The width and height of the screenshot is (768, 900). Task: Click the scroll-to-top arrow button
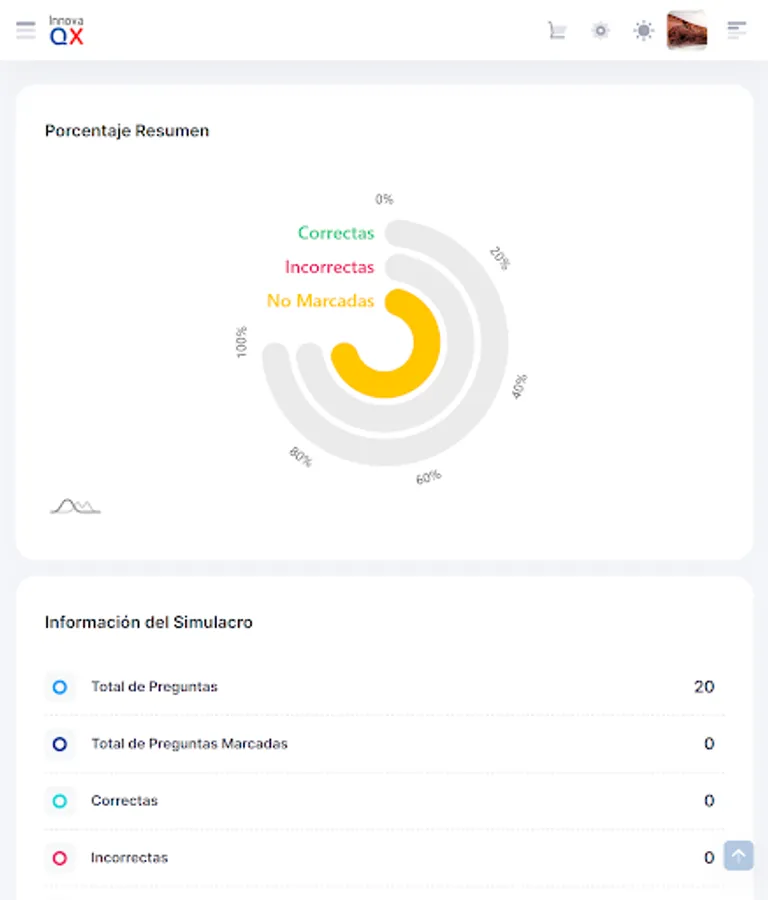coord(738,855)
